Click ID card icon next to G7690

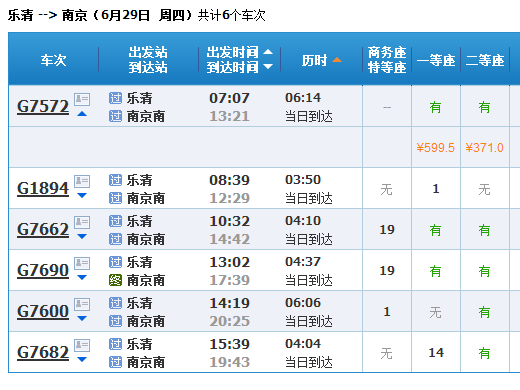tap(82, 263)
